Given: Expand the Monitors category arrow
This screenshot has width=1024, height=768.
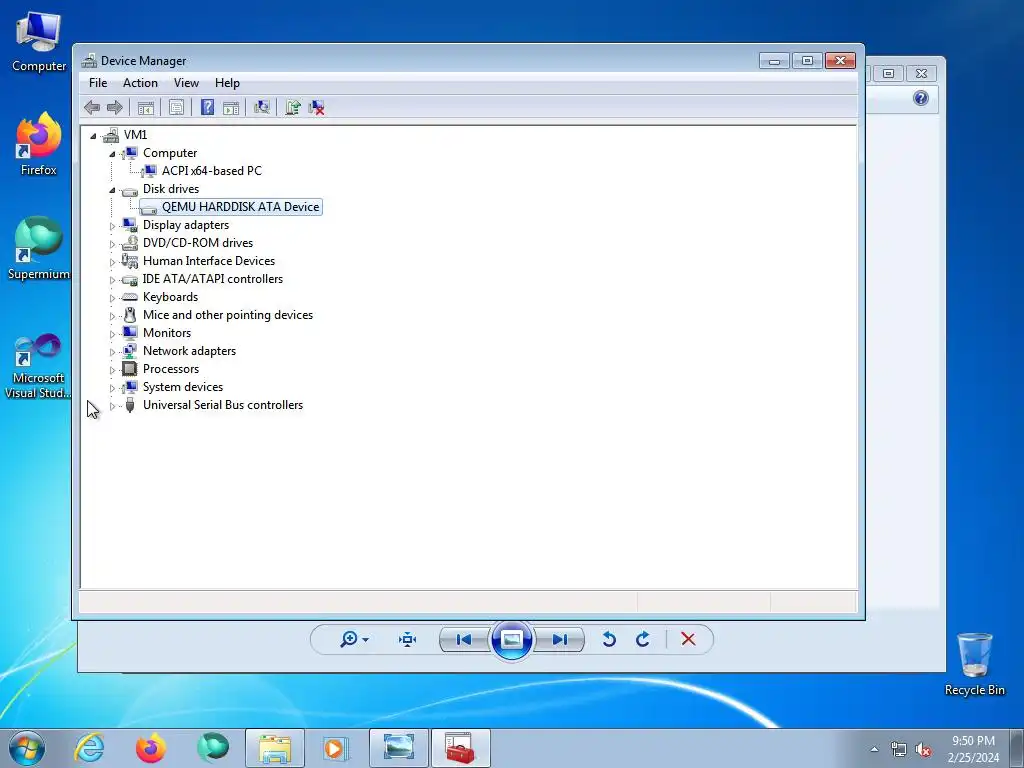Looking at the screenshot, I should pyautogui.click(x=112, y=334).
